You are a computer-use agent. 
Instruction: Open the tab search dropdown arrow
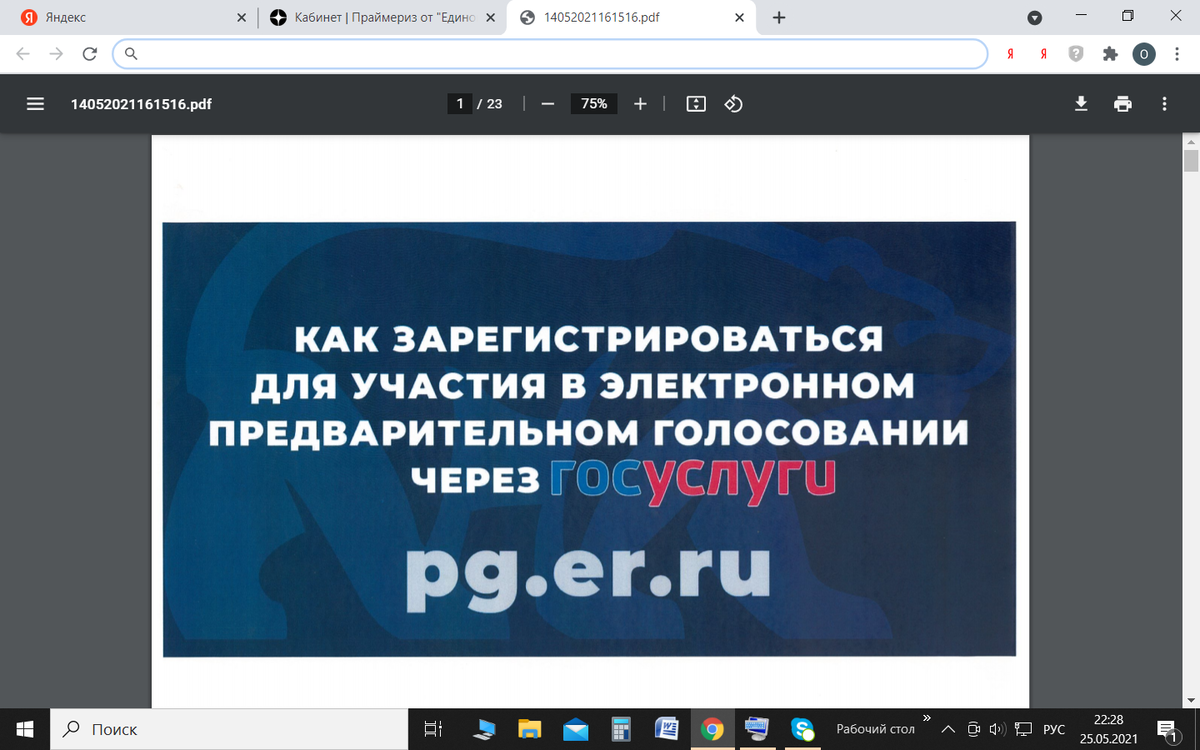(x=1035, y=17)
